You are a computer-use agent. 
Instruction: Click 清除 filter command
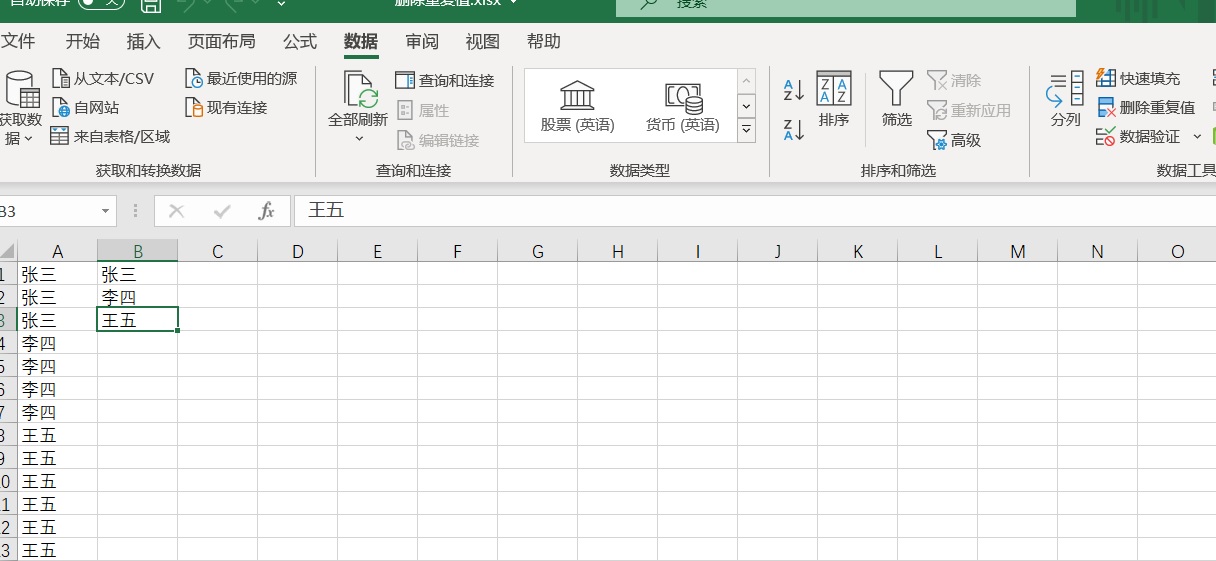(954, 80)
